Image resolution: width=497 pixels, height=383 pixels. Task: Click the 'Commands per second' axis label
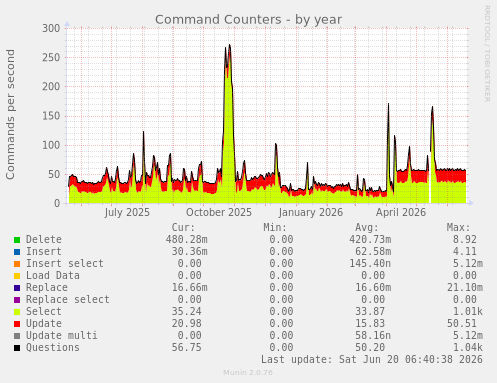tap(10, 114)
